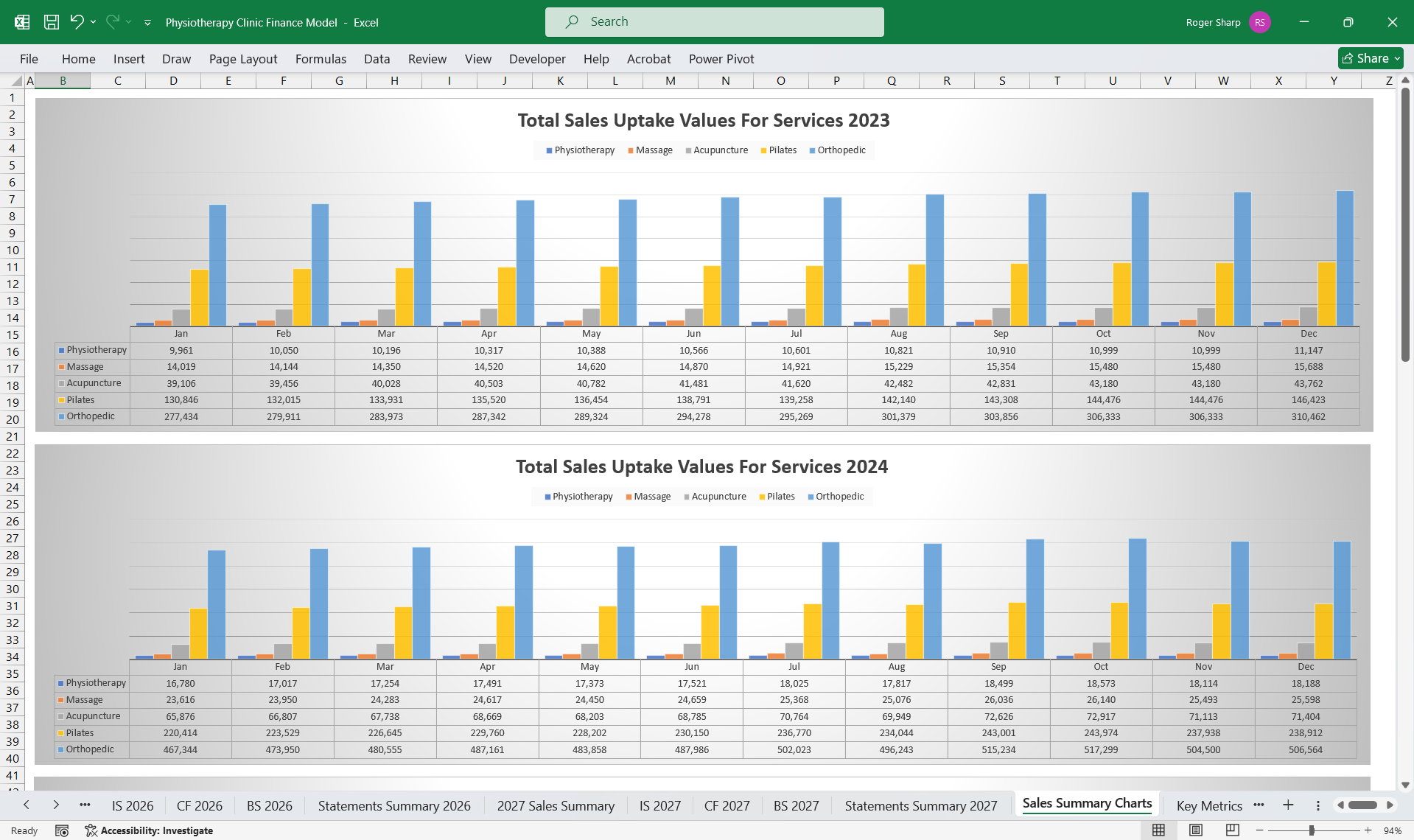This screenshot has height=840, width=1414.
Task: Open the Data ribbon tab
Action: (377, 59)
